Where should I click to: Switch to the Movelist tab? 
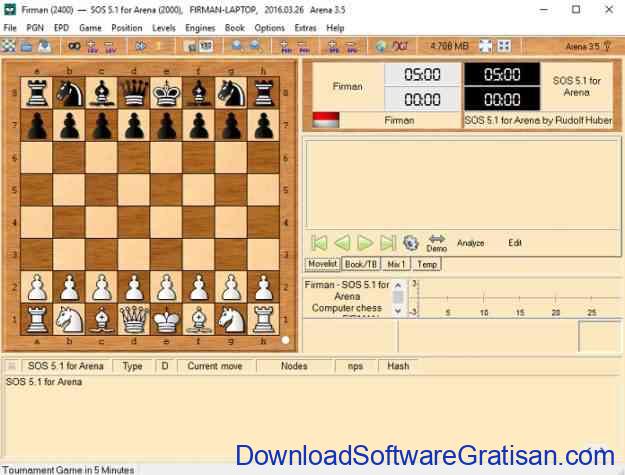[x=323, y=264]
